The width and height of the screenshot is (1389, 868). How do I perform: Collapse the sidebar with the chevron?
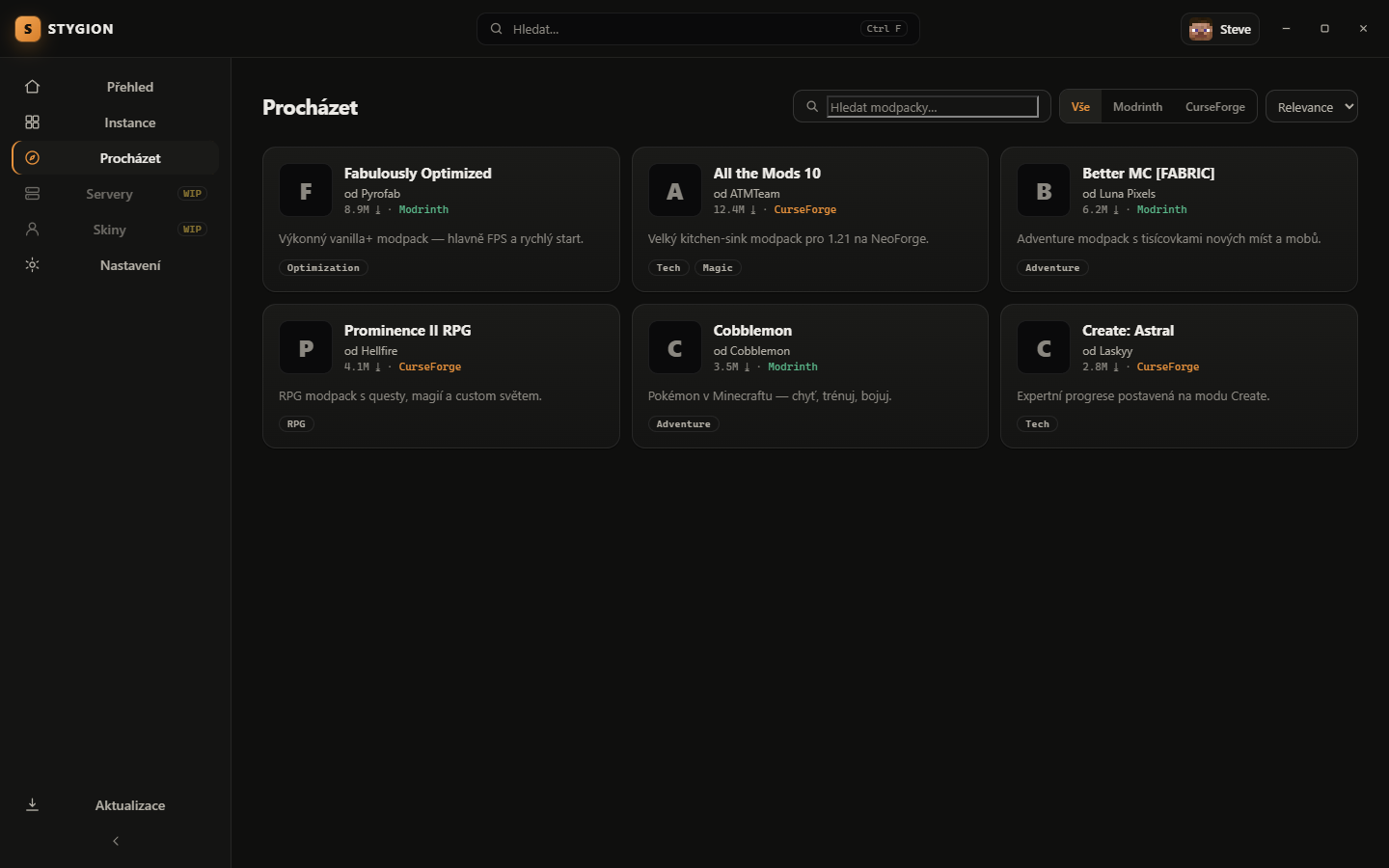point(116,841)
